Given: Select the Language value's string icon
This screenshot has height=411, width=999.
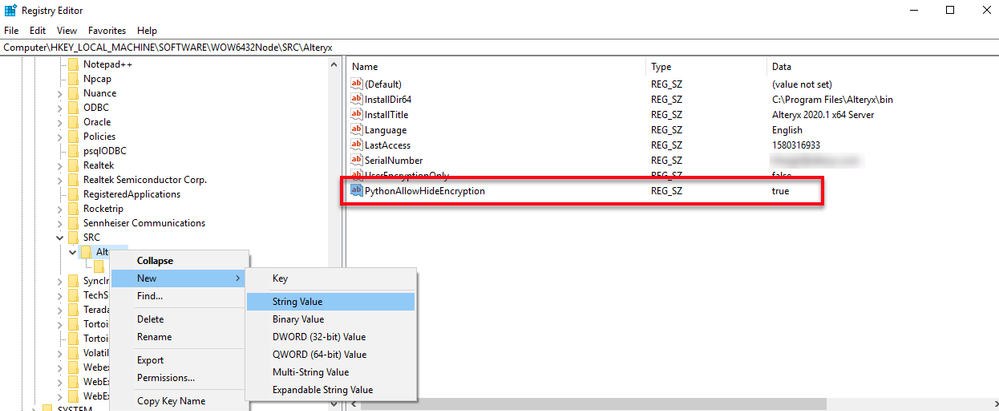Looking at the screenshot, I should (x=356, y=130).
